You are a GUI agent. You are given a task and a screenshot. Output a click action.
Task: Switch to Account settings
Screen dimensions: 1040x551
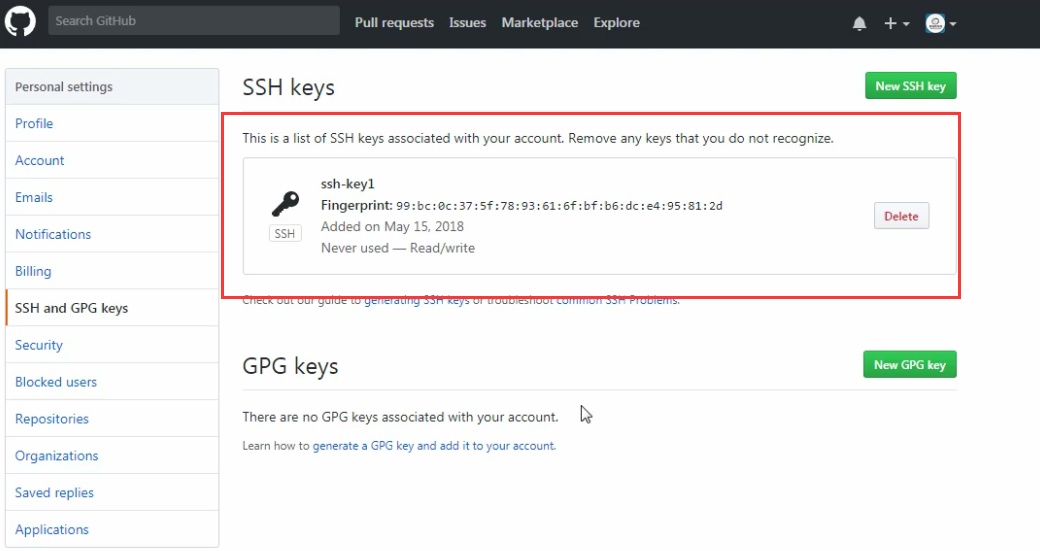click(40, 161)
